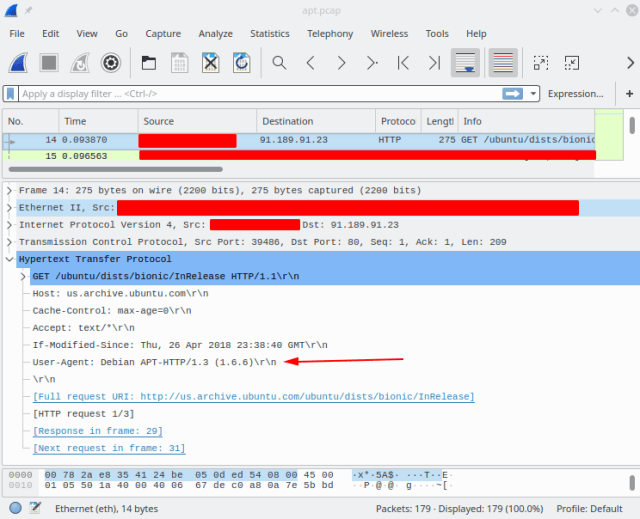This screenshot has height=519, width=640.
Task: Toggle auto-scroll during live capture
Action: pos(464,63)
